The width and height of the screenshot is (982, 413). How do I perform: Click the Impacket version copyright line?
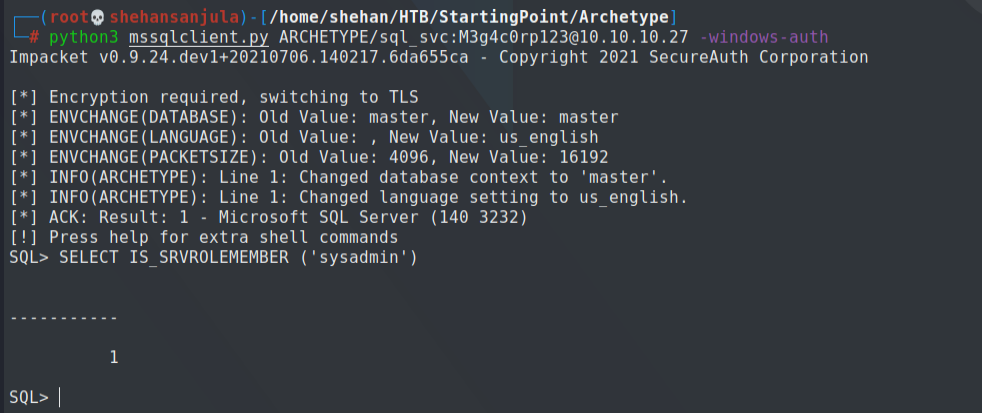(438, 56)
